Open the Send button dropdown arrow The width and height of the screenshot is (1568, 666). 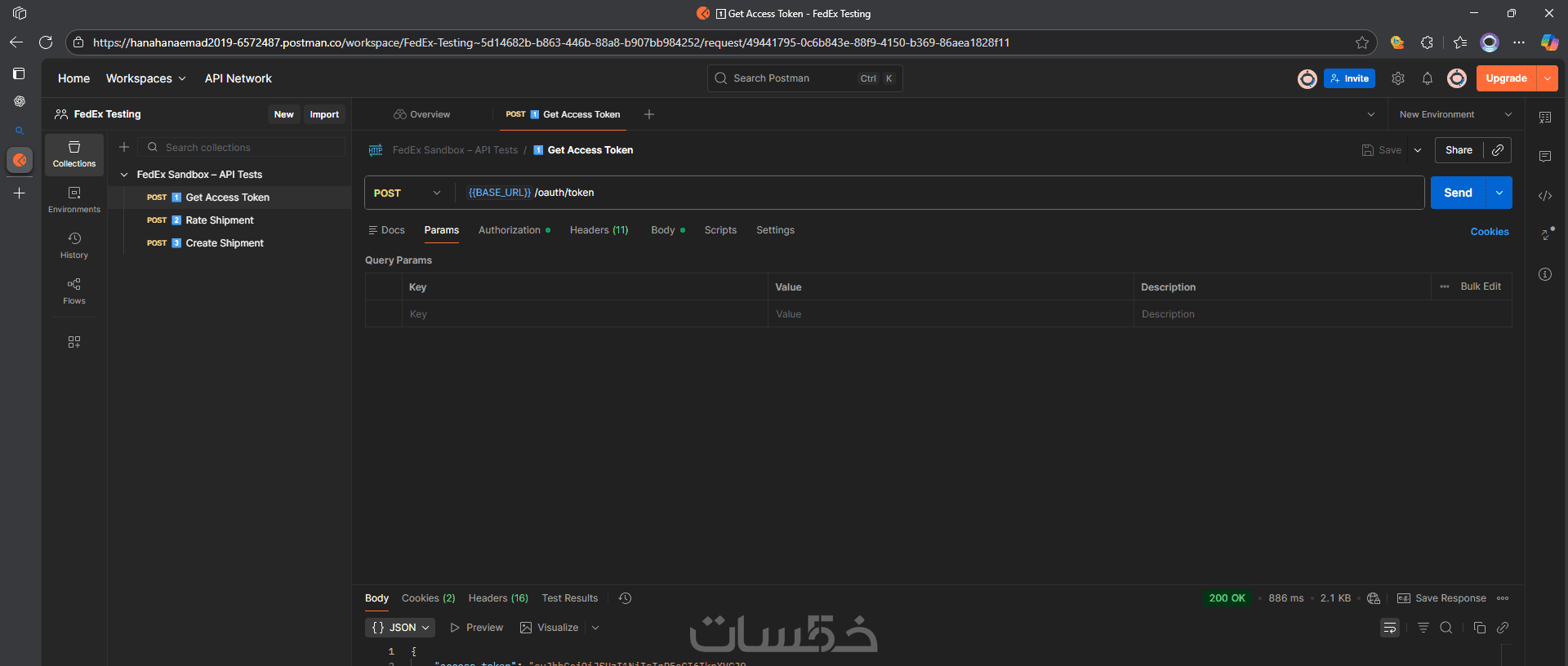click(1499, 193)
